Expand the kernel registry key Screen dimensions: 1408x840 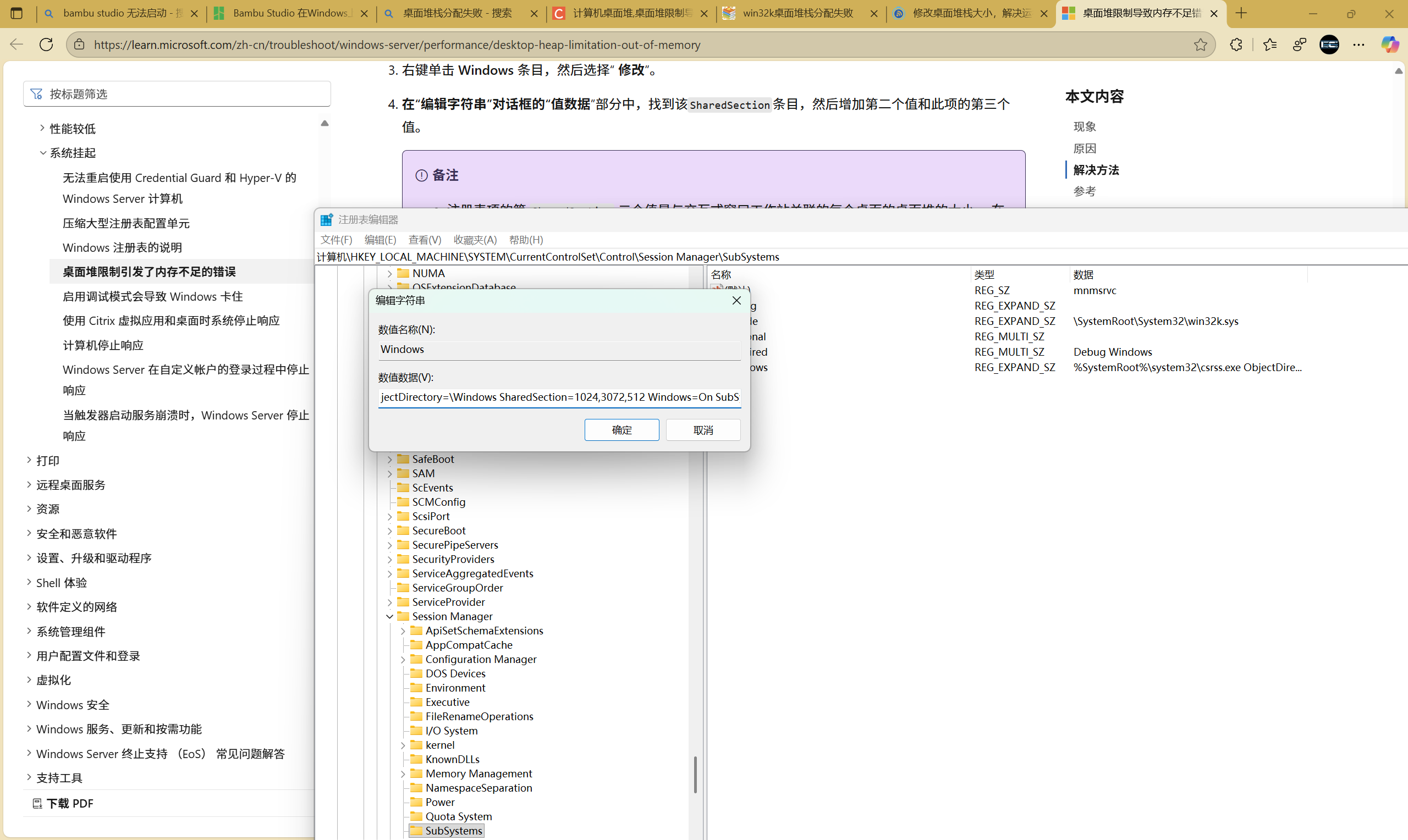click(x=403, y=745)
